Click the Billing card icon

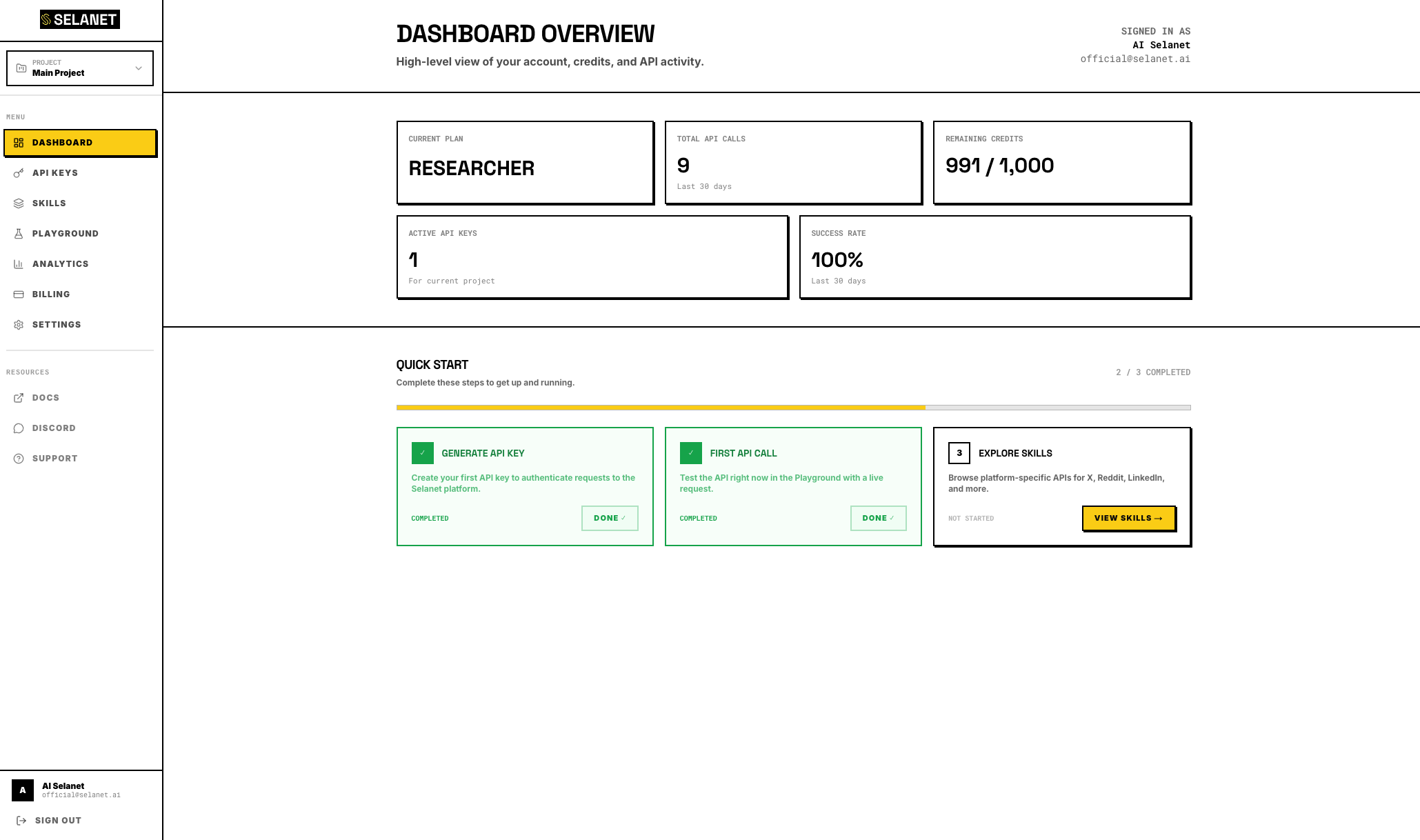coord(19,294)
